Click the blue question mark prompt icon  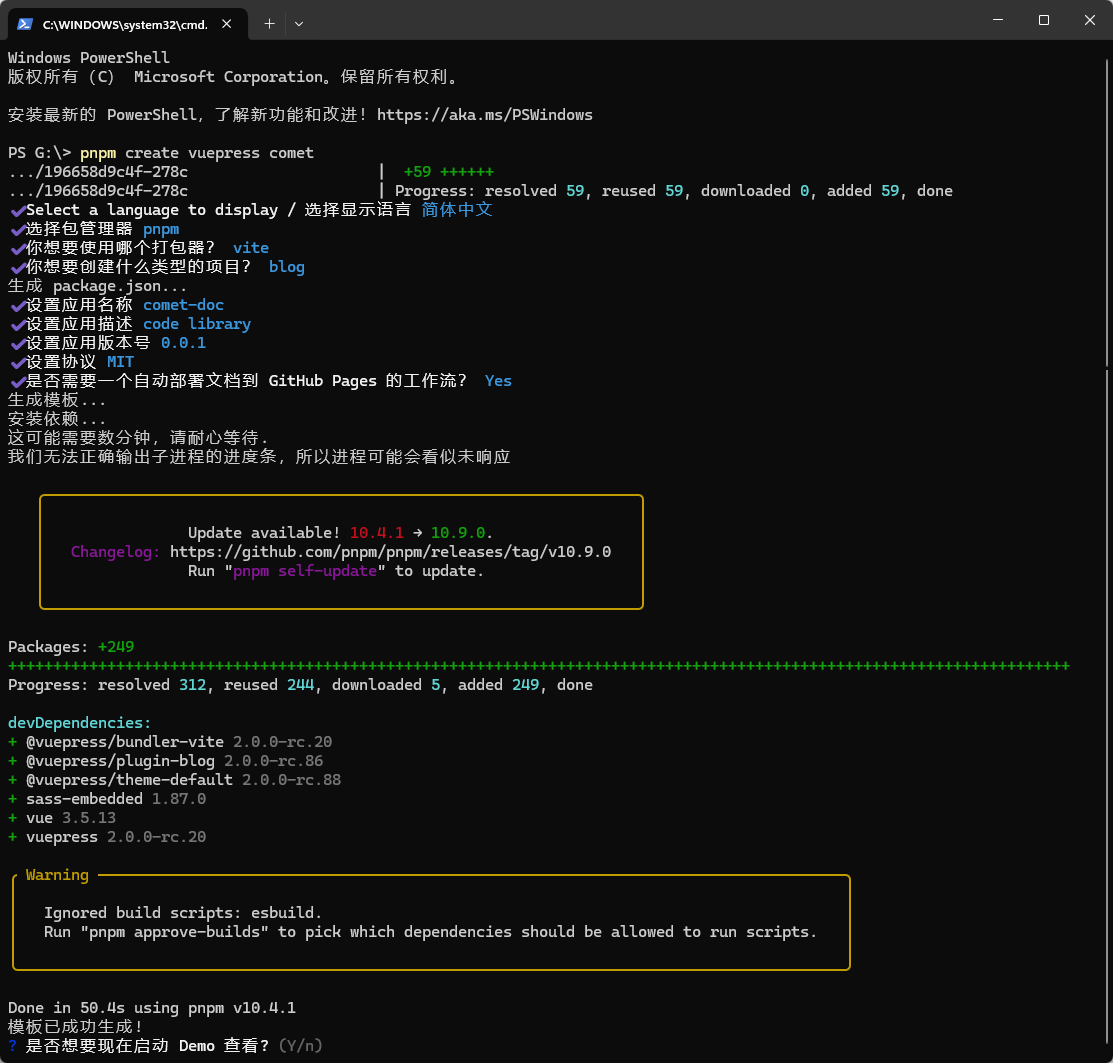[12, 1046]
